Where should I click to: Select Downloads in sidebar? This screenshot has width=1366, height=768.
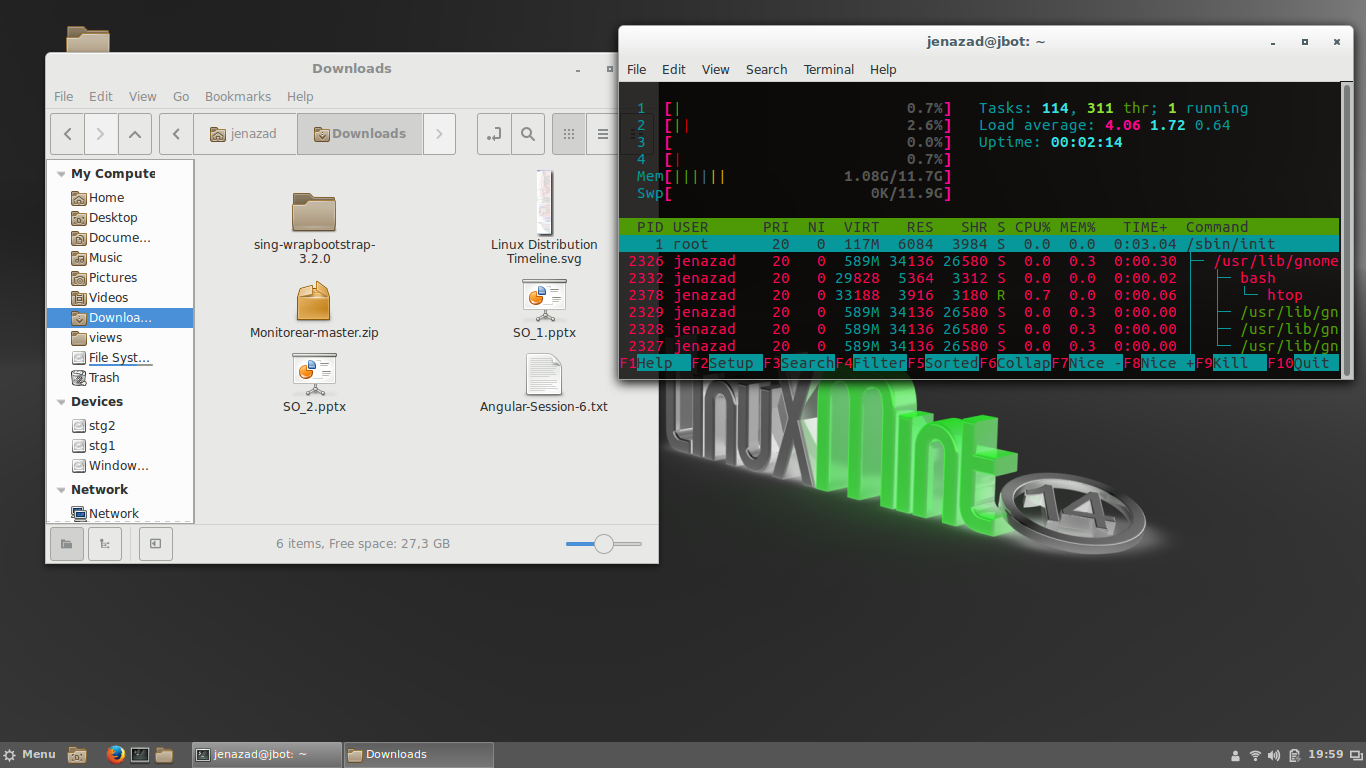click(120, 318)
